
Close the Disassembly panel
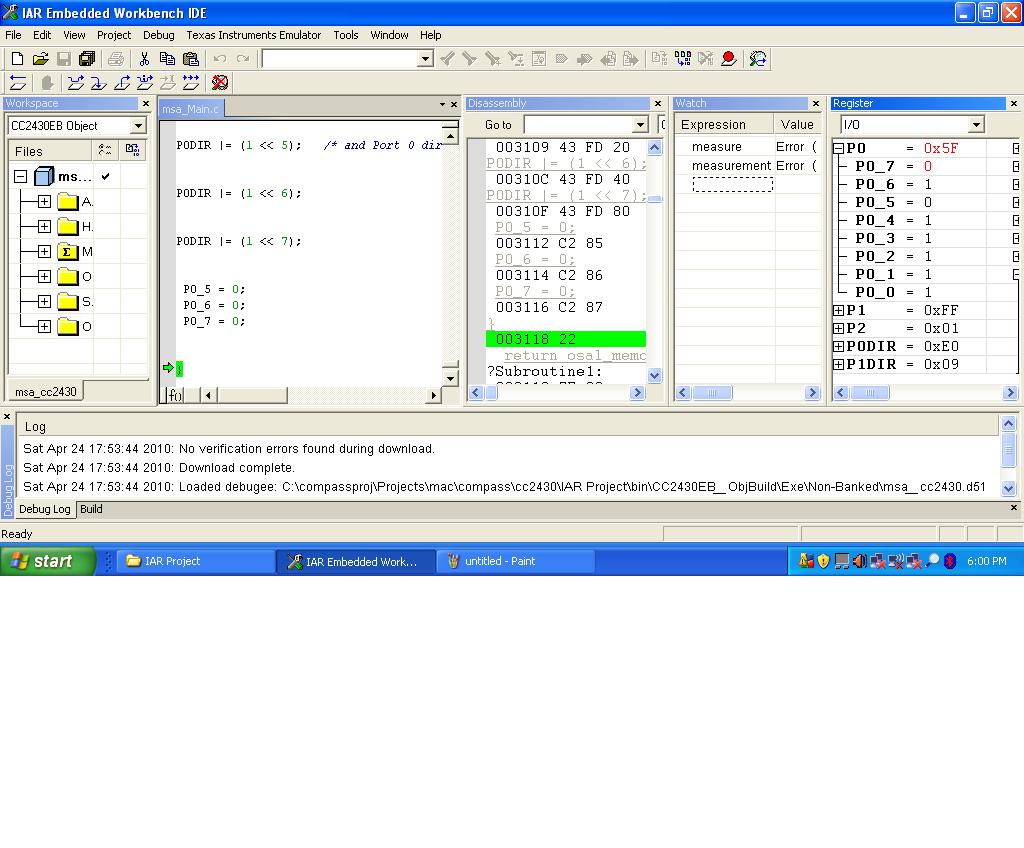(x=658, y=103)
